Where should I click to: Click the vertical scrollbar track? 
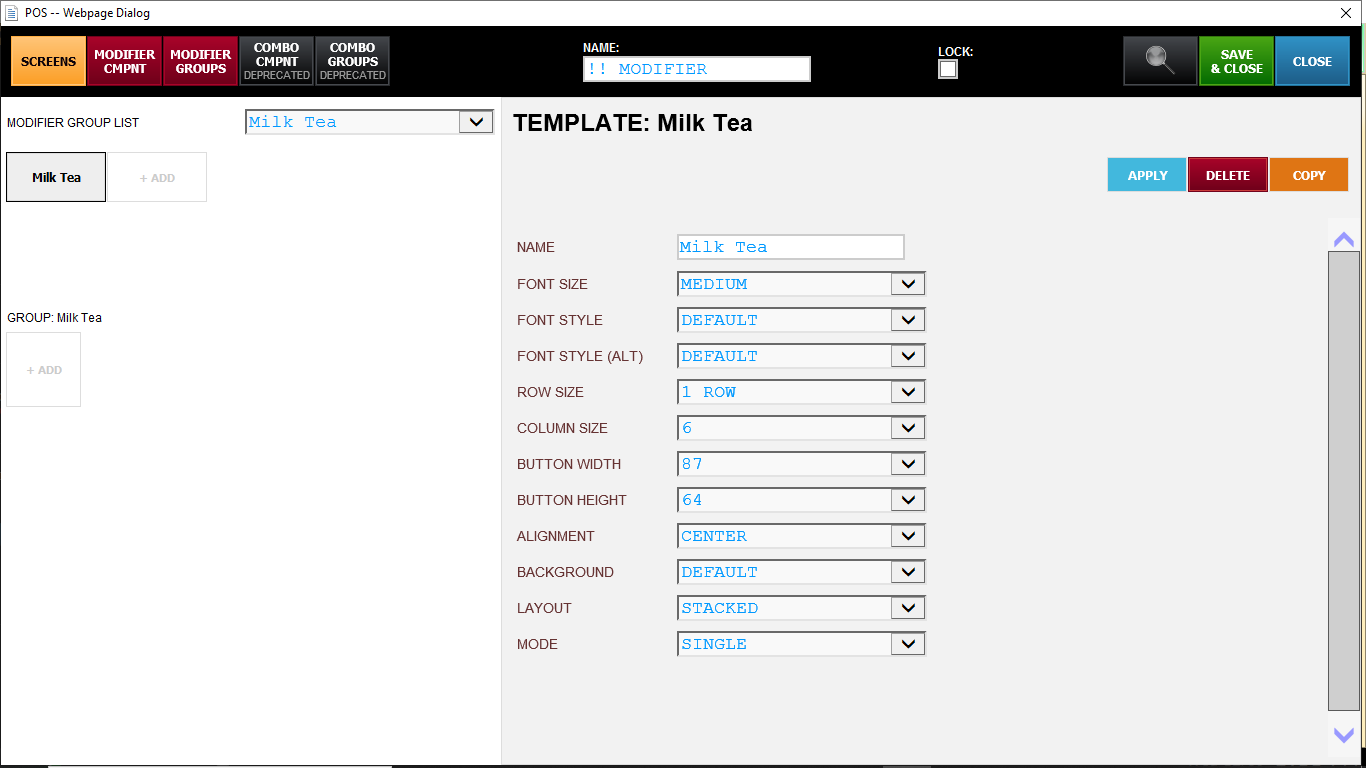(x=1343, y=480)
